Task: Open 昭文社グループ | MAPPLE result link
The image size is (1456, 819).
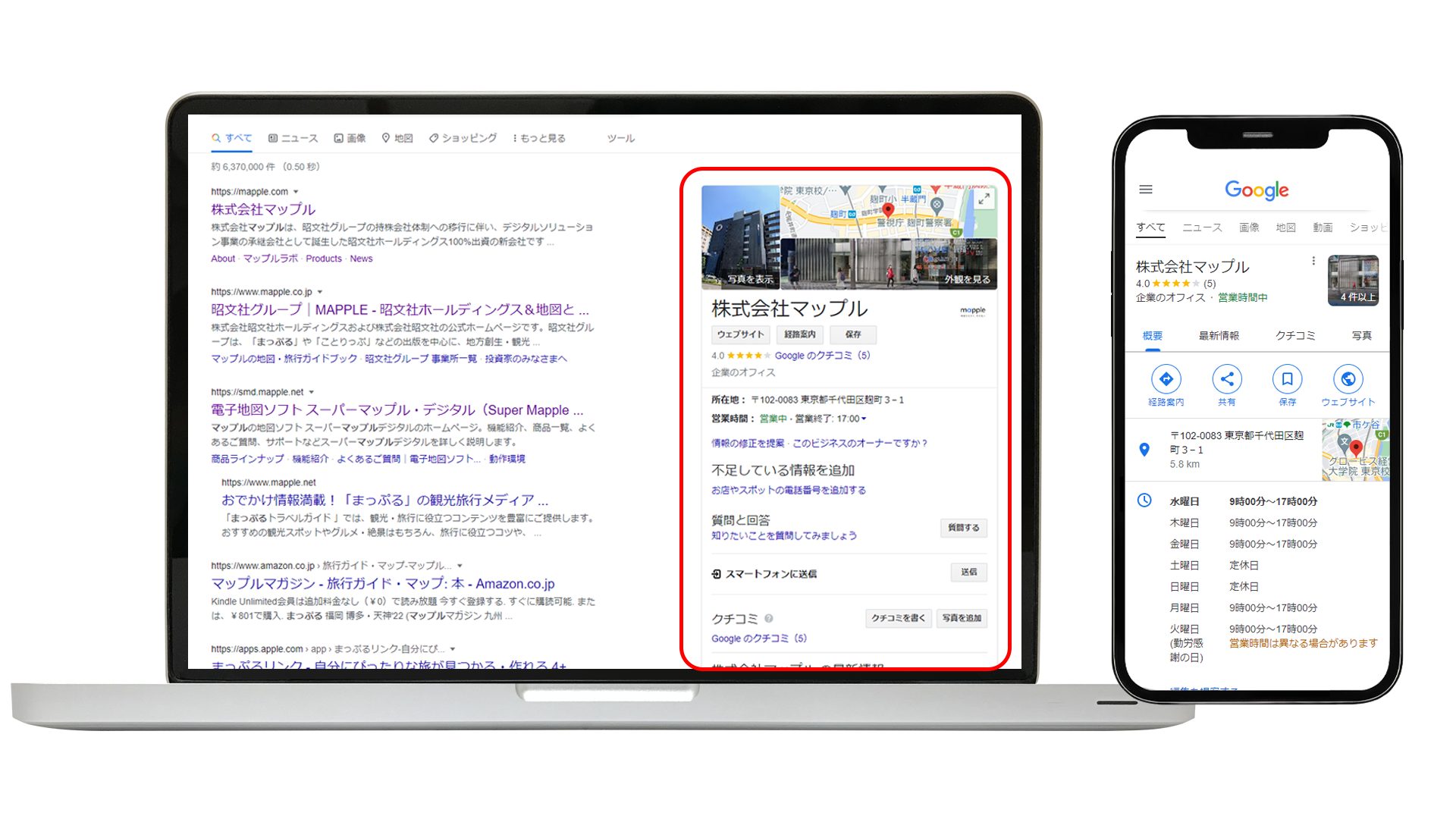Action: [400, 309]
